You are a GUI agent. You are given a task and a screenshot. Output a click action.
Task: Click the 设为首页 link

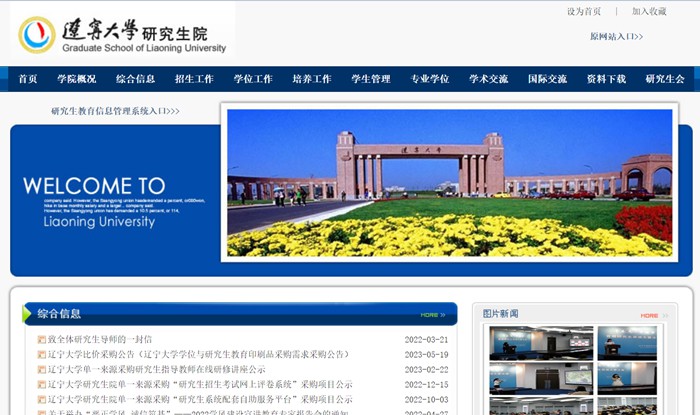coord(584,12)
